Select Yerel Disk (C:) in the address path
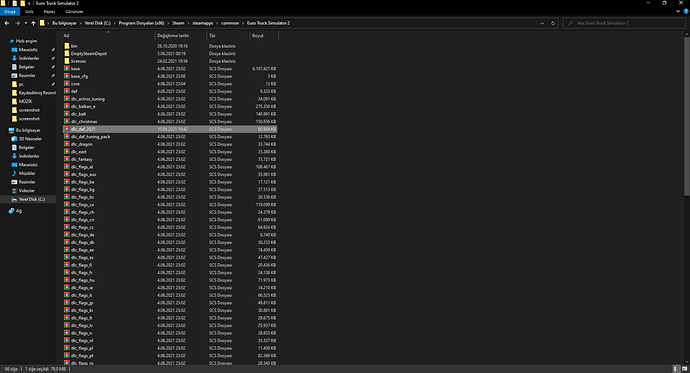Viewport: 690px width, 373px height. coord(98,23)
